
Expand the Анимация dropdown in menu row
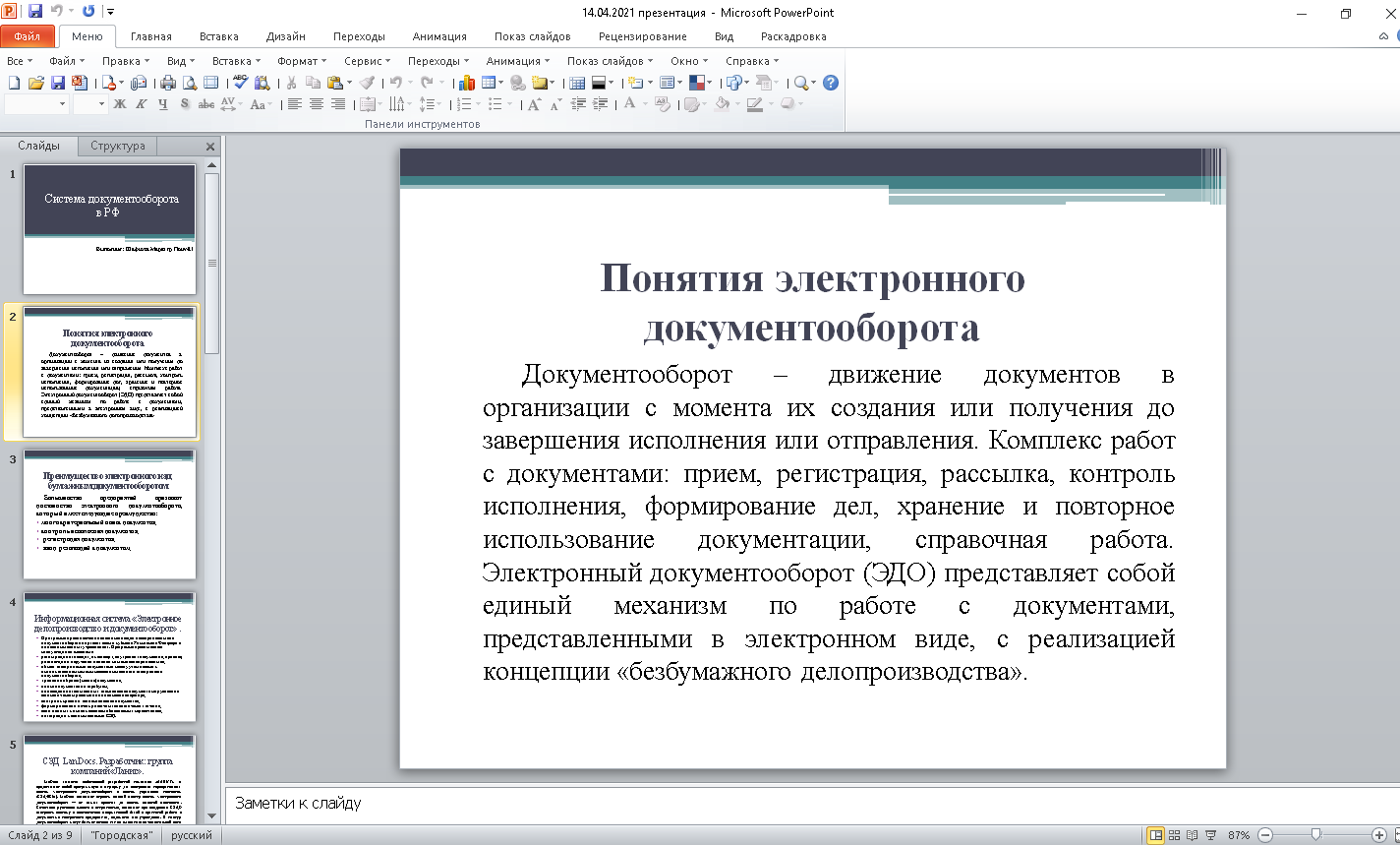[519, 61]
